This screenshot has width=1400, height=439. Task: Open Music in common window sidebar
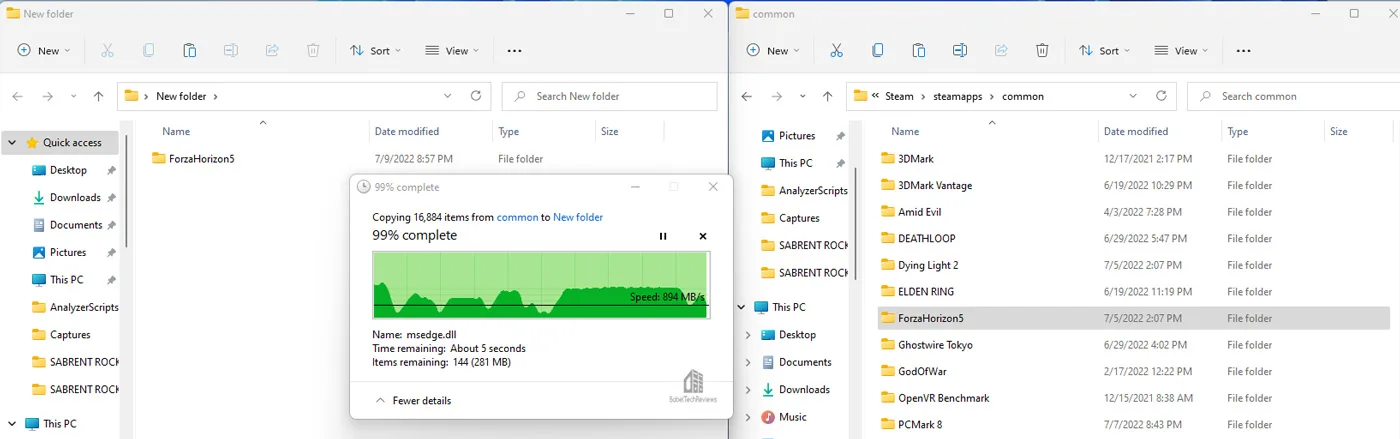pos(793,417)
